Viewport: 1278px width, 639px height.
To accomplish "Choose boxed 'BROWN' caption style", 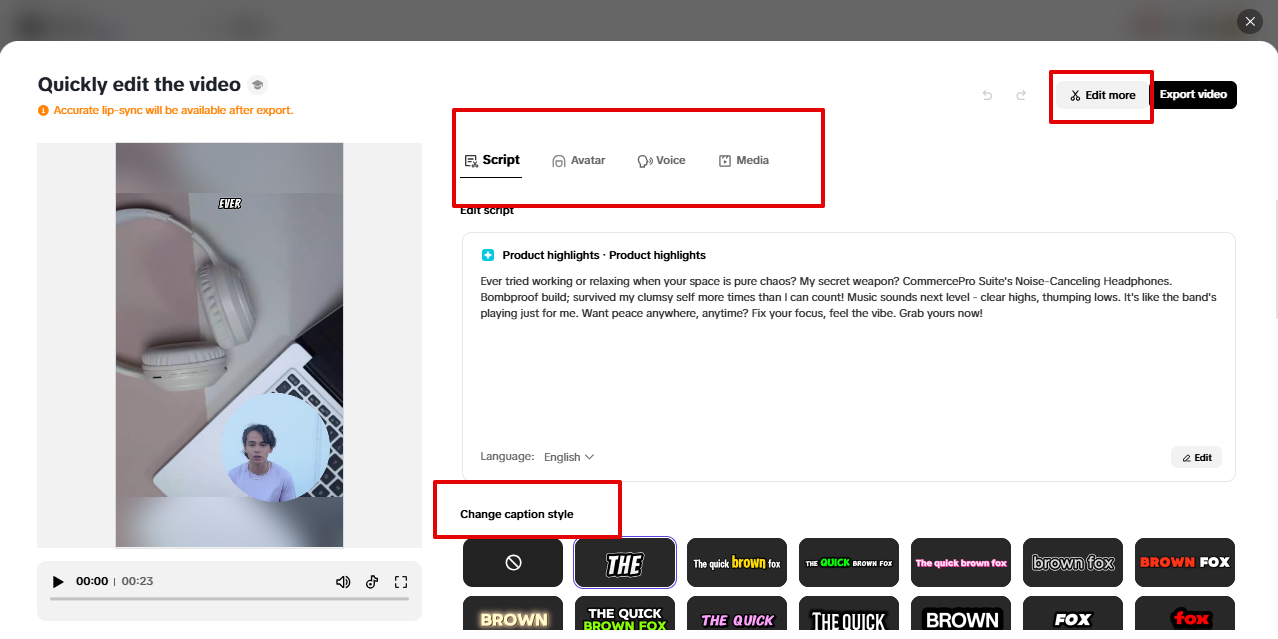I will (x=961, y=614).
